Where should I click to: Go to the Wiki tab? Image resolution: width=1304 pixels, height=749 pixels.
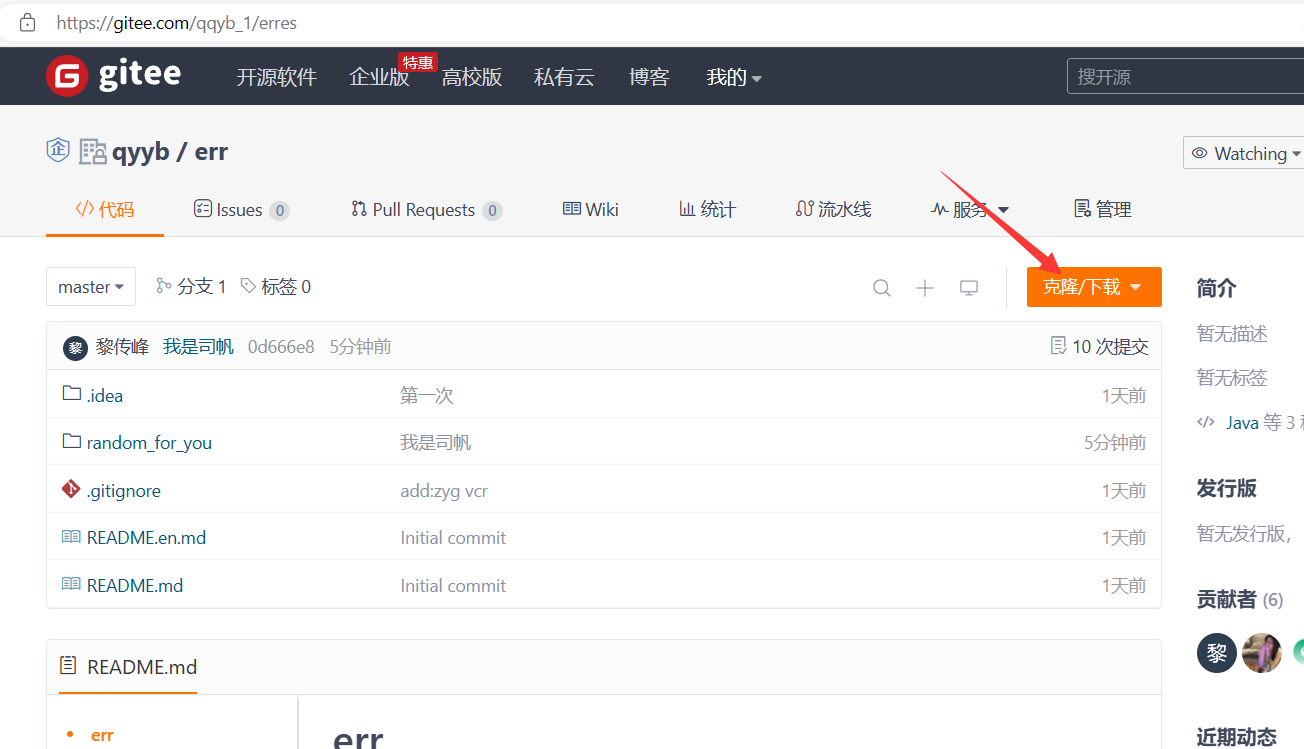(x=591, y=209)
